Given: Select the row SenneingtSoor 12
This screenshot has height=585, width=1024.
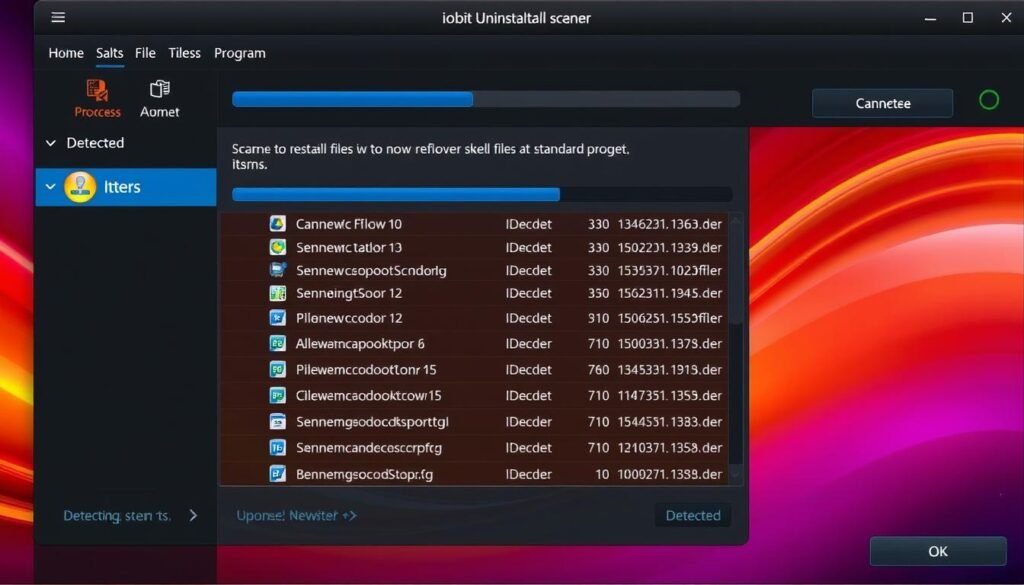Looking at the screenshot, I should tap(474, 293).
